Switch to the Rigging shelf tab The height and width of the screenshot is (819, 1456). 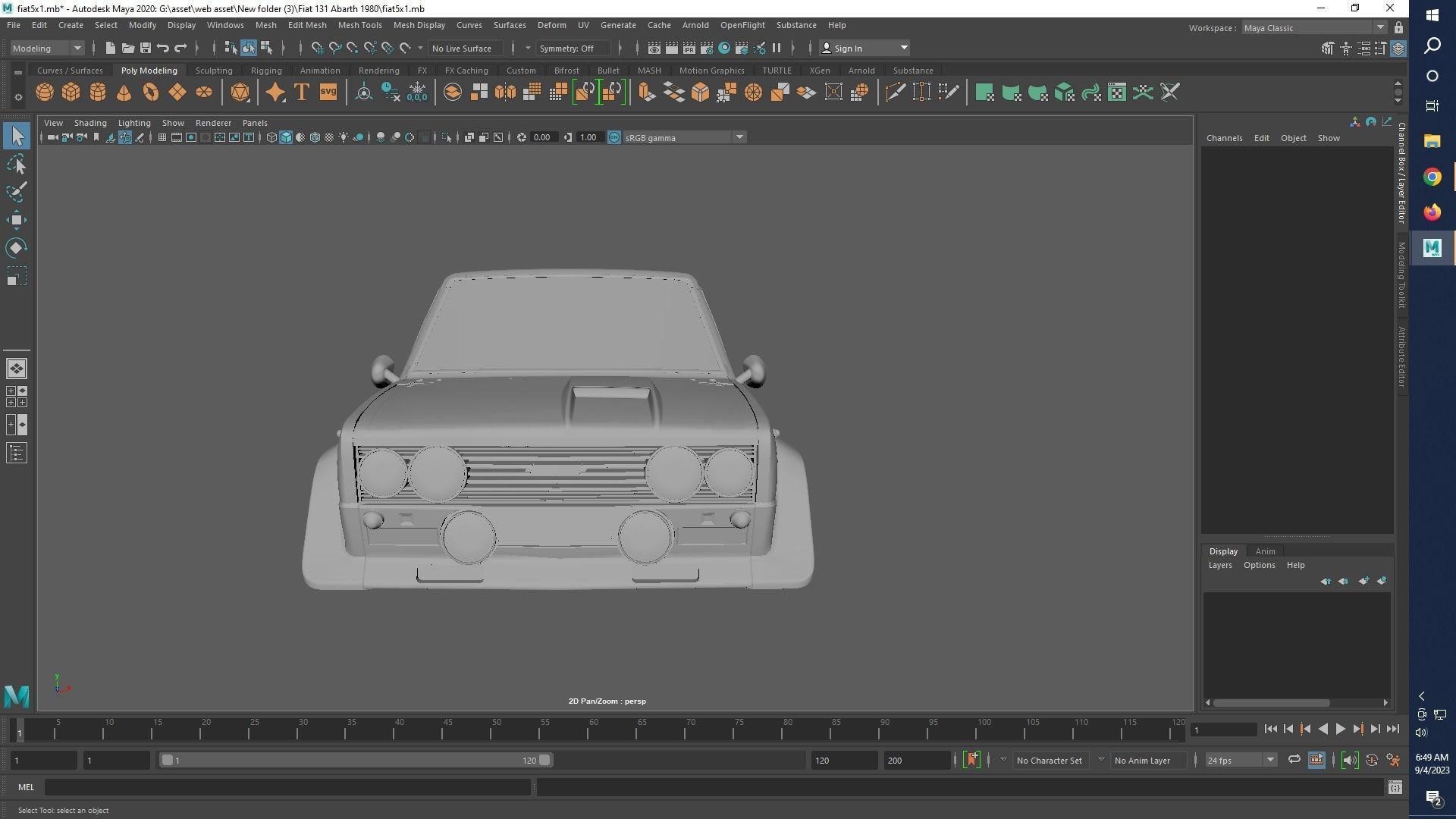266,71
